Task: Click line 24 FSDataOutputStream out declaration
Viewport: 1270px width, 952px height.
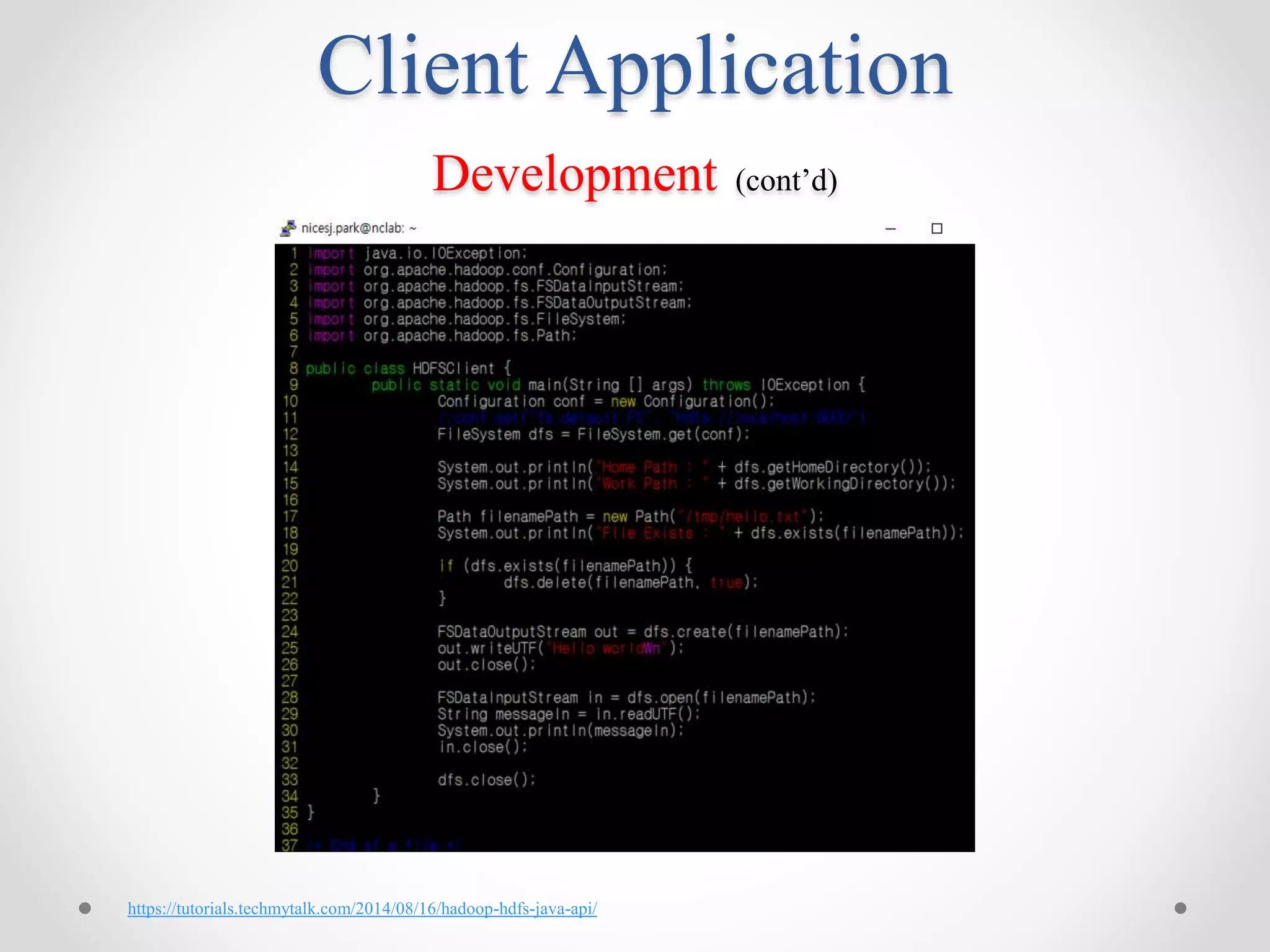Action: (x=642, y=632)
